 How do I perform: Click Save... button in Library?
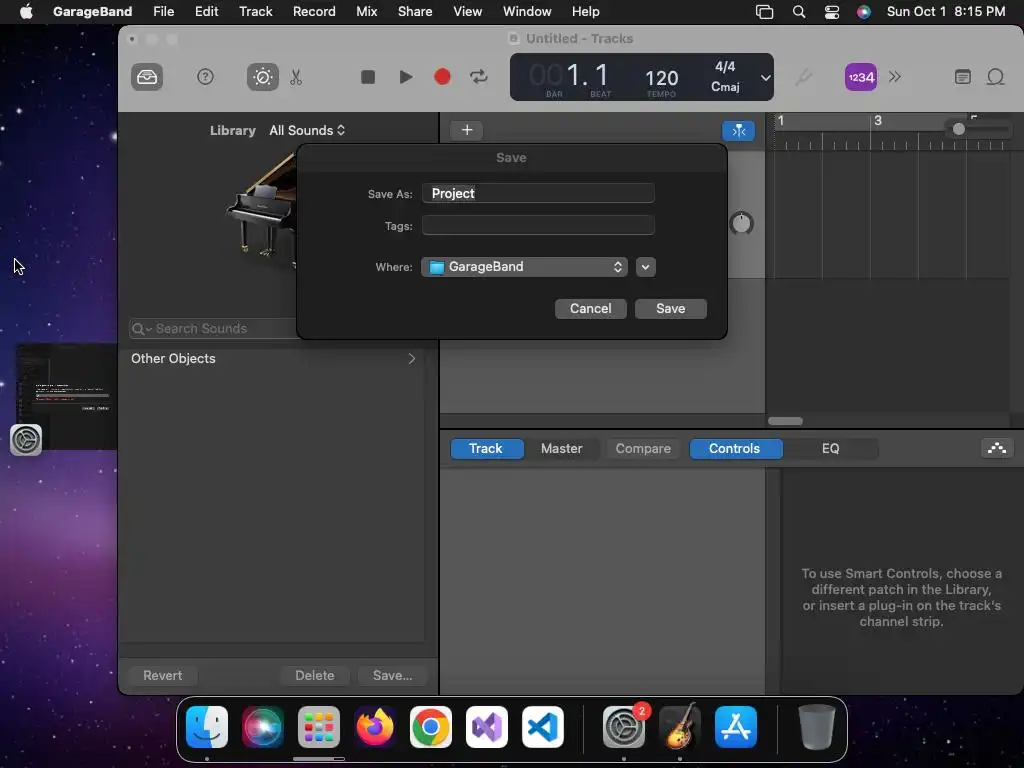[392, 675]
